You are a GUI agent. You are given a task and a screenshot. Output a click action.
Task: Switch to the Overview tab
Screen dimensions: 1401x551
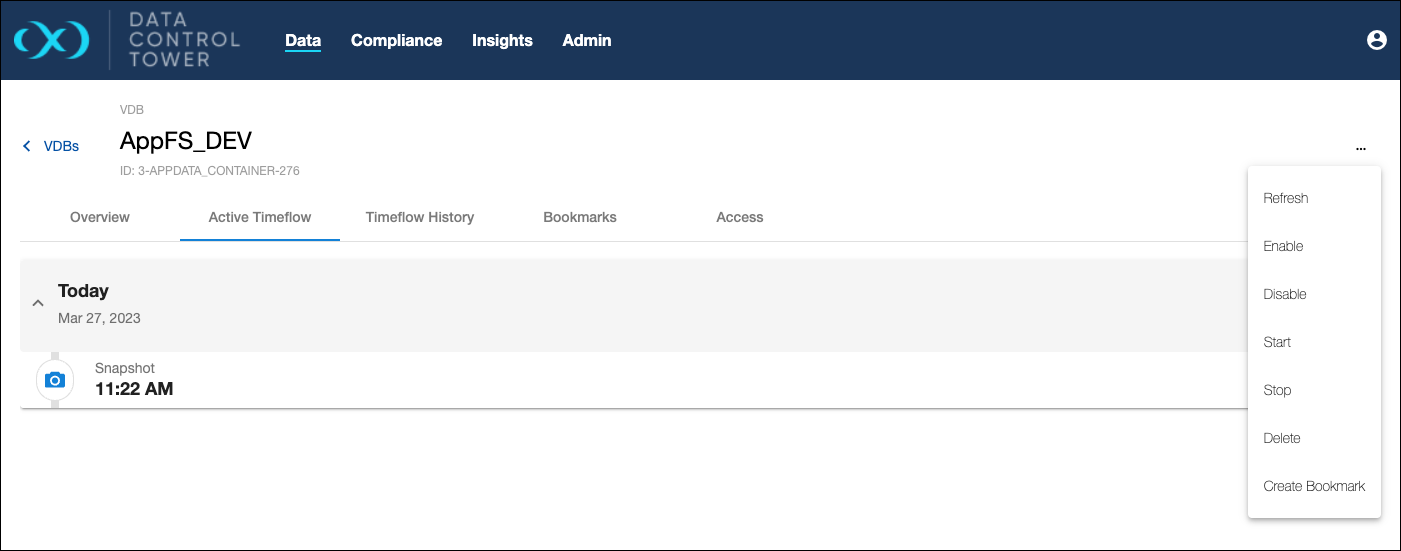pos(100,217)
